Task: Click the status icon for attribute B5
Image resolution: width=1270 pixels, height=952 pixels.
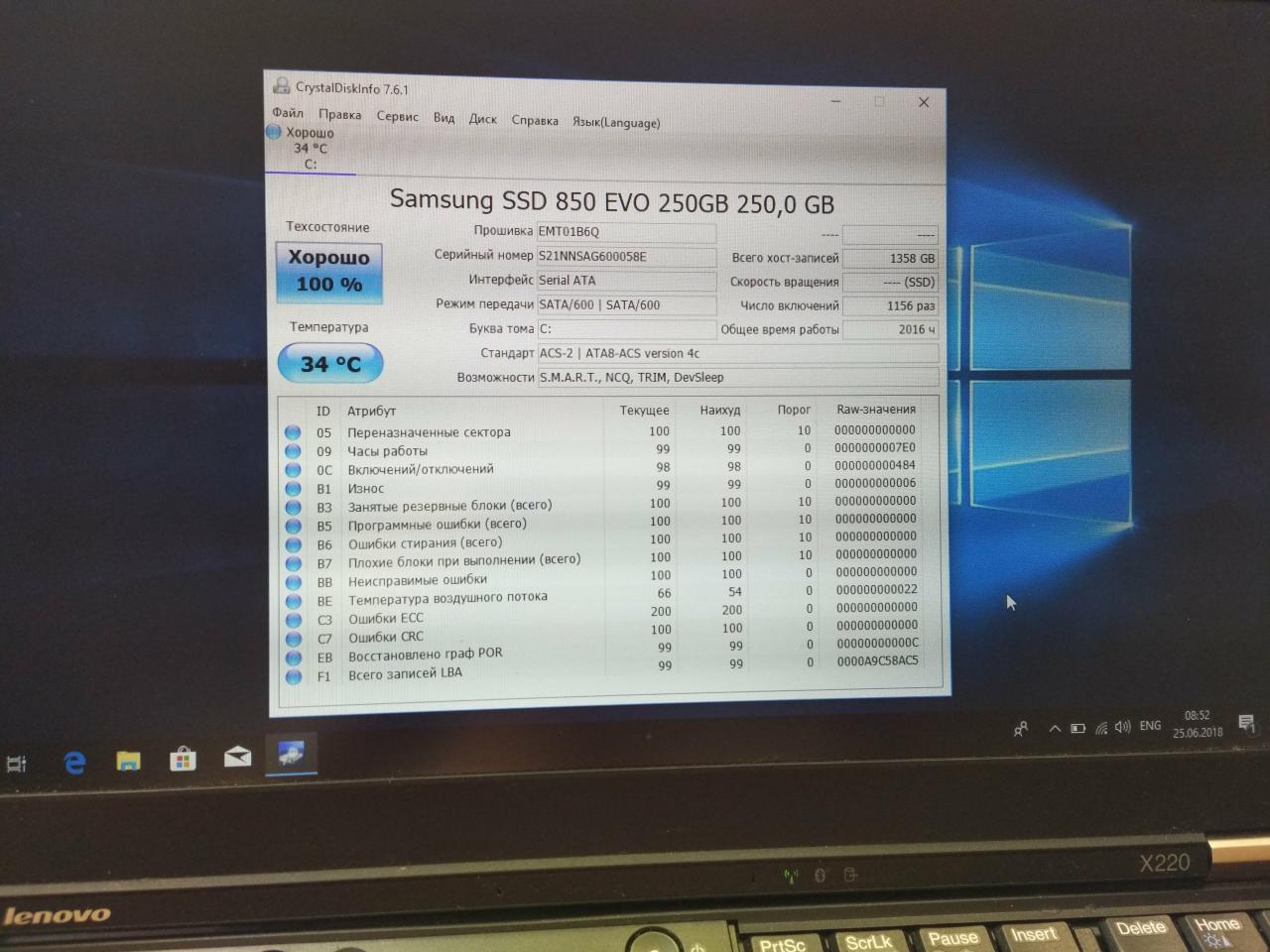Action: coord(293,527)
